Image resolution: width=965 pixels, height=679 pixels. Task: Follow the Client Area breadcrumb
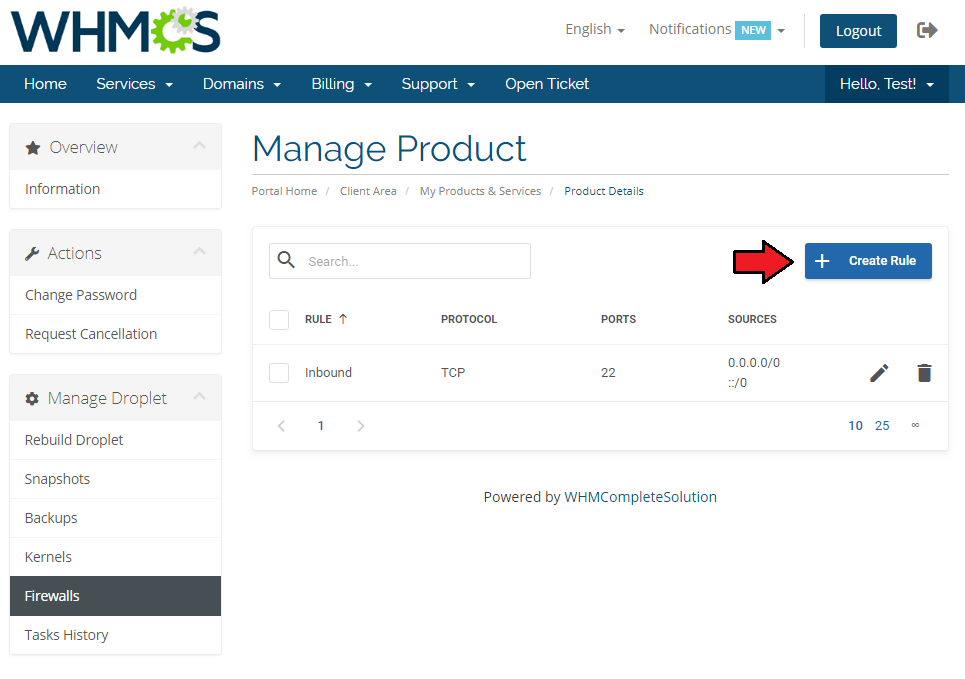point(368,191)
